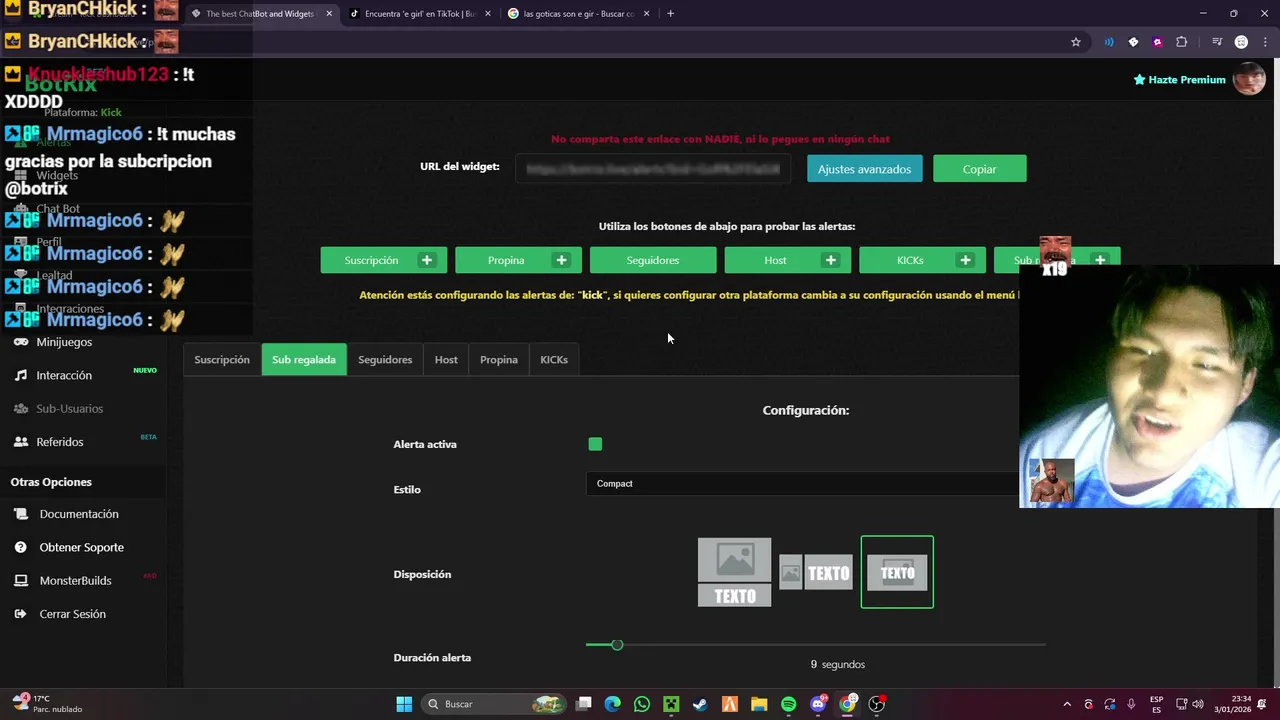This screenshot has height=720, width=1280.
Task: Switch to the Host alert tab
Action: coord(446,360)
